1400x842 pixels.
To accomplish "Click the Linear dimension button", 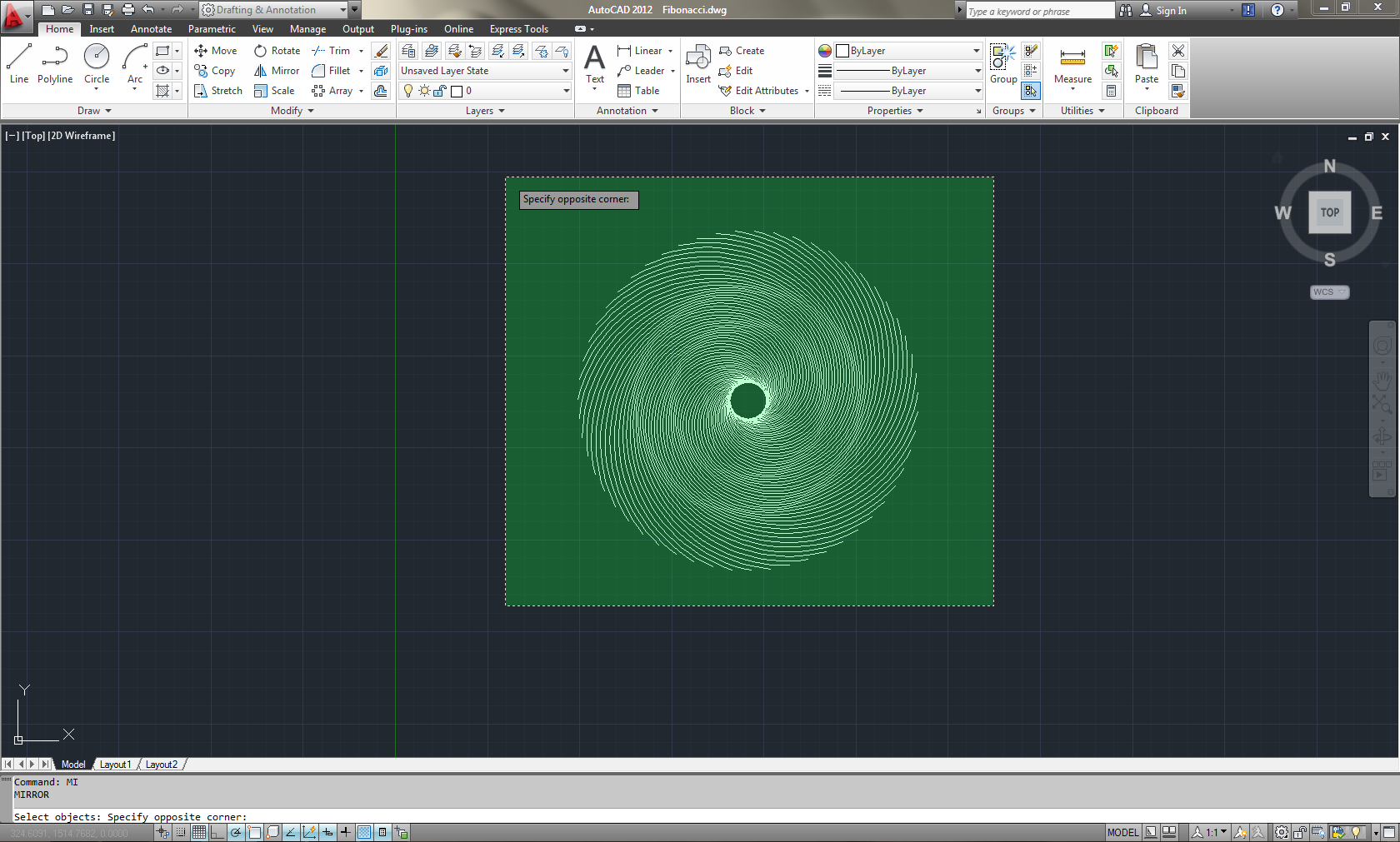I will (x=640, y=51).
